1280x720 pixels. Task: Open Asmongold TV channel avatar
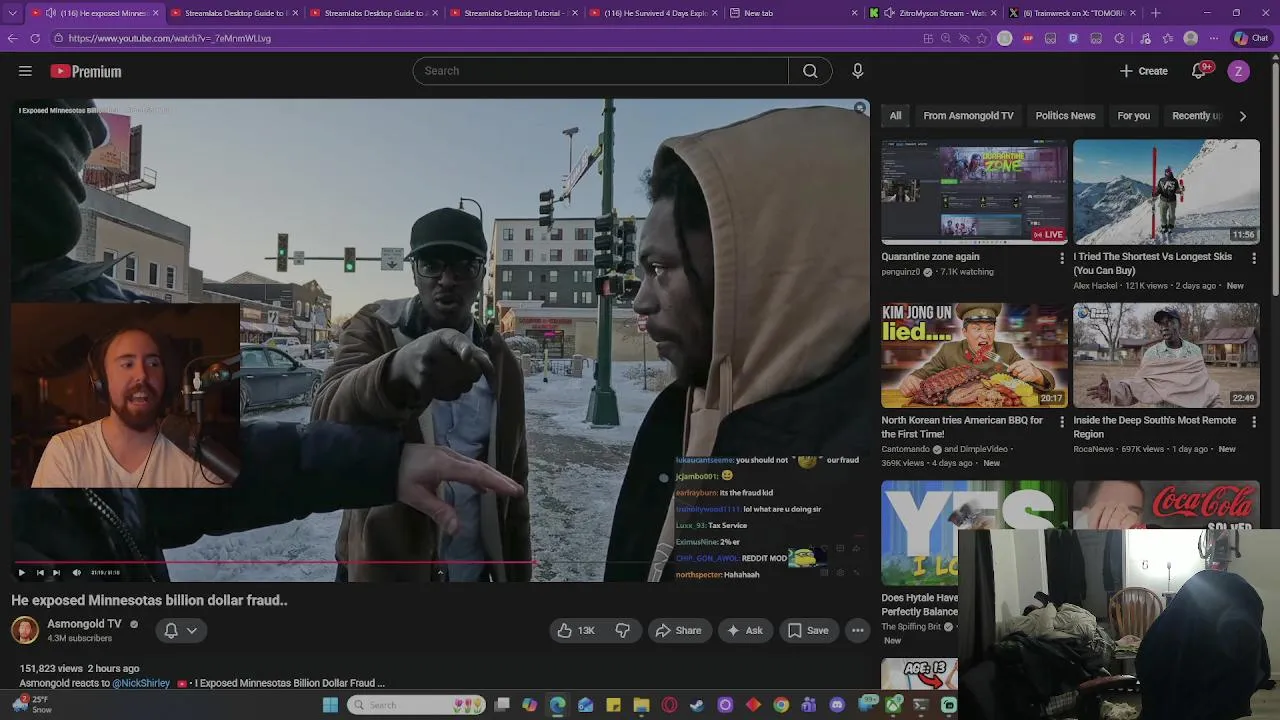(x=25, y=630)
